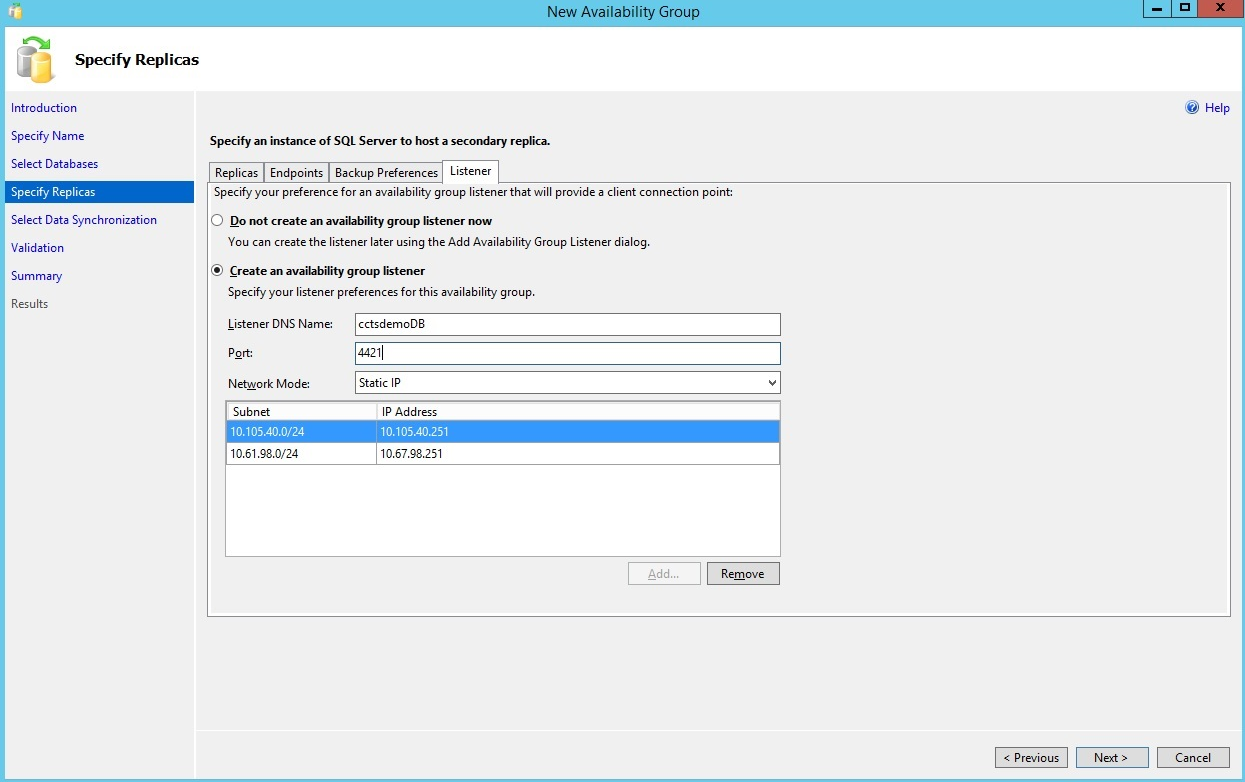Maximize the New Availability Group window

coord(1185,8)
